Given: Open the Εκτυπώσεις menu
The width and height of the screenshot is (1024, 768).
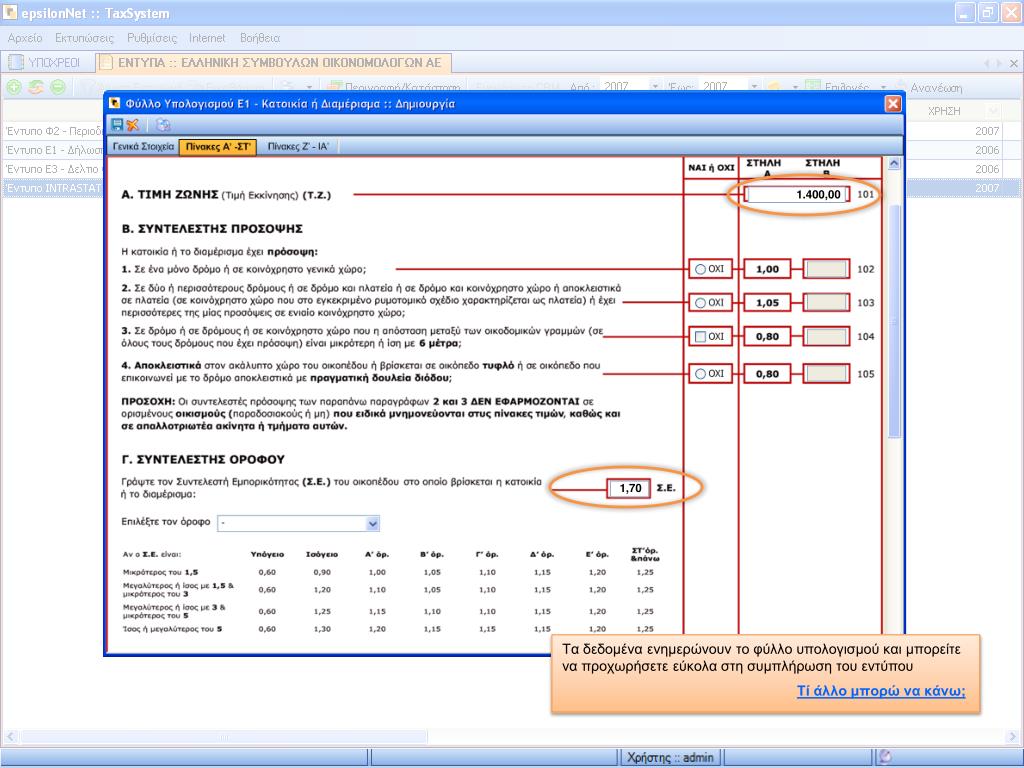Looking at the screenshot, I should tap(84, 38).
